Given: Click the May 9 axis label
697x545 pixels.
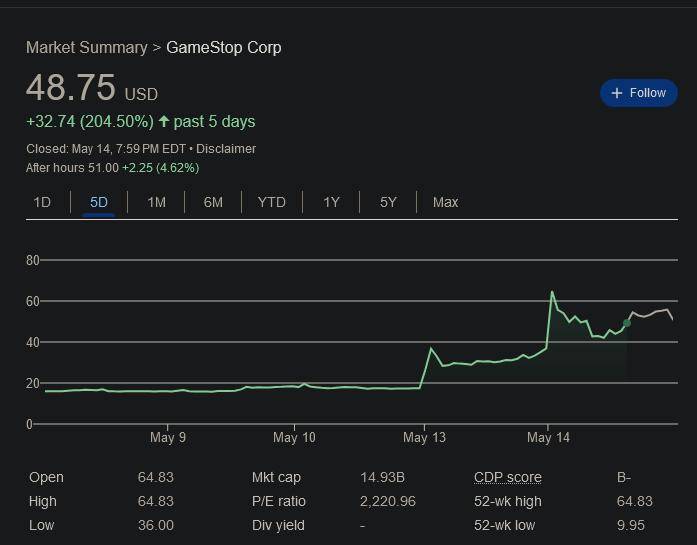Looking at the screenshot, I should click(x=168, y=437).
